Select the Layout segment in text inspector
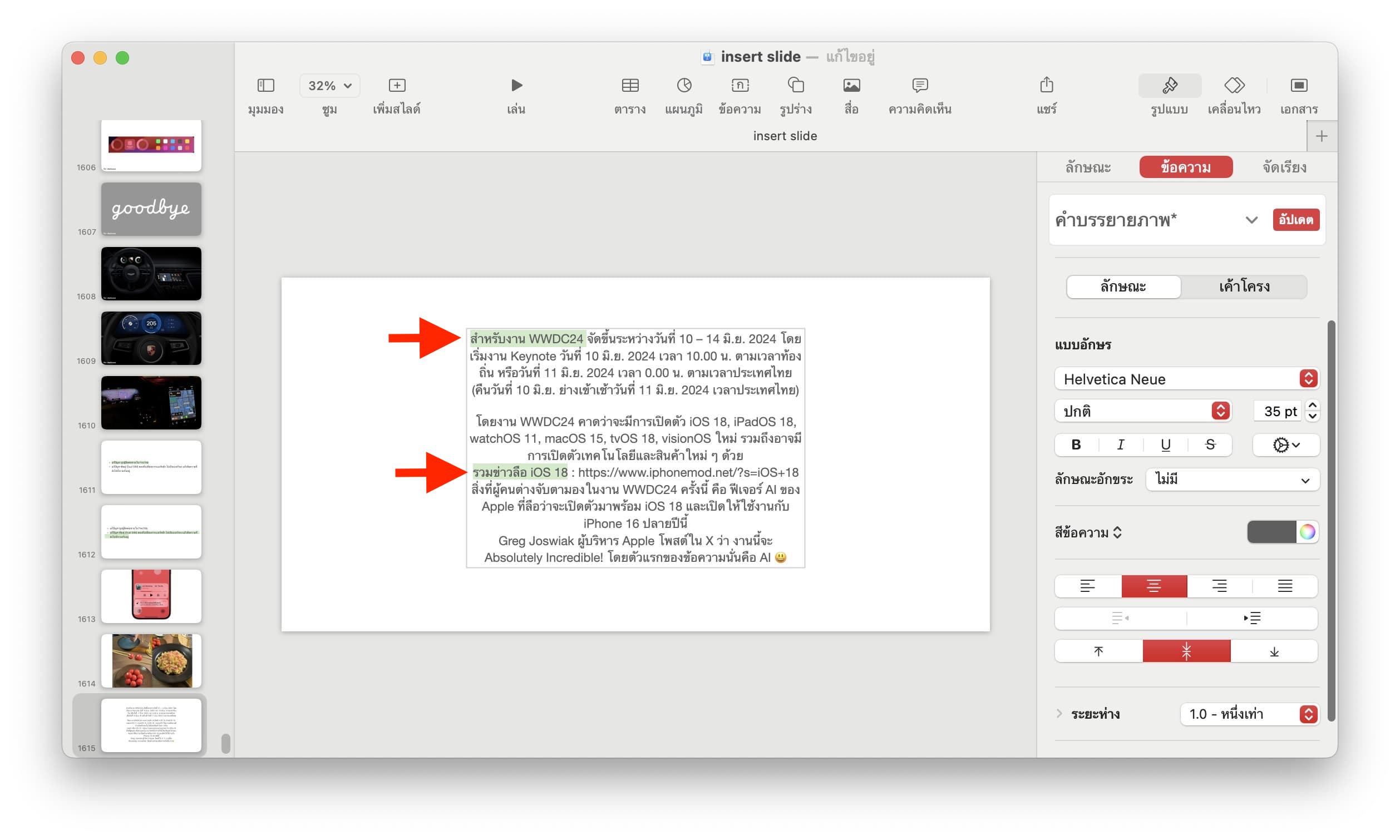 (1244, 286)
